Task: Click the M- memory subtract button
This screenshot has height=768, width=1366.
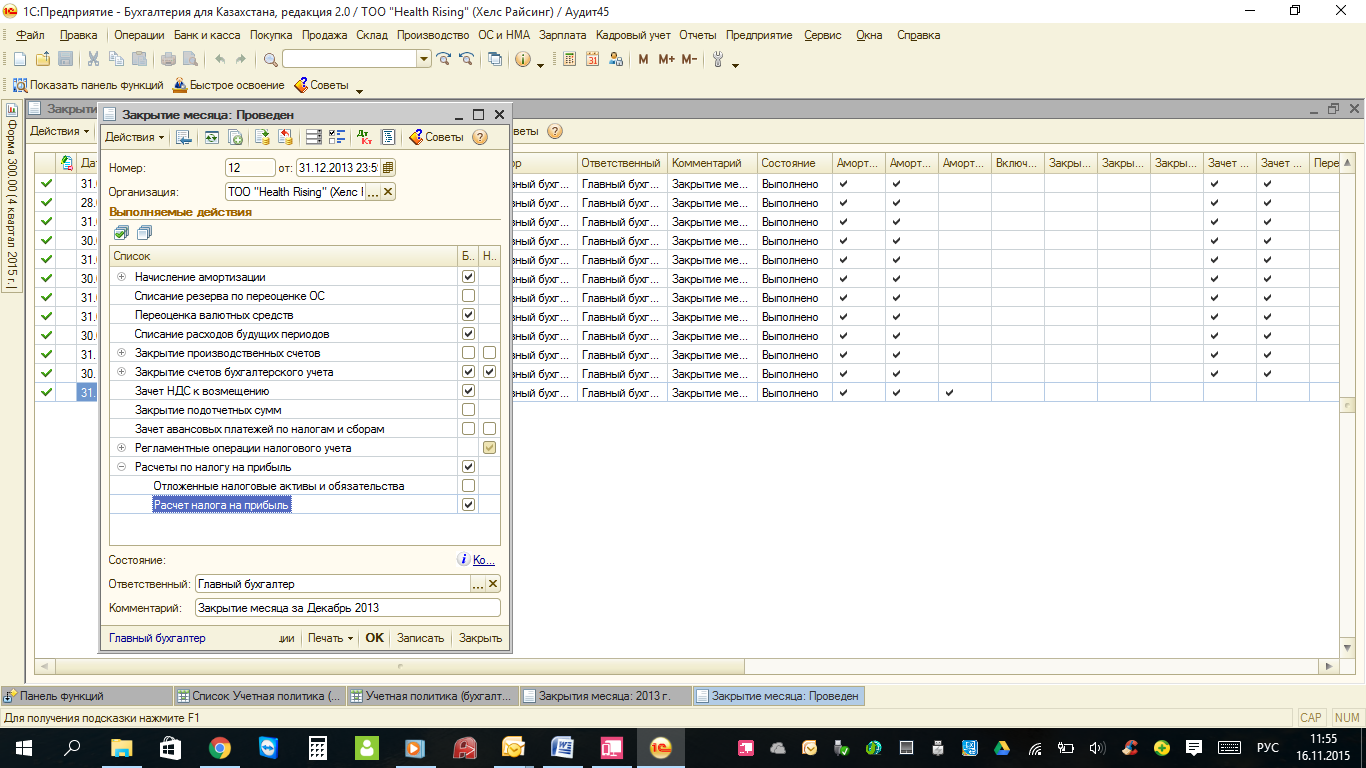Action: point(689,59)
